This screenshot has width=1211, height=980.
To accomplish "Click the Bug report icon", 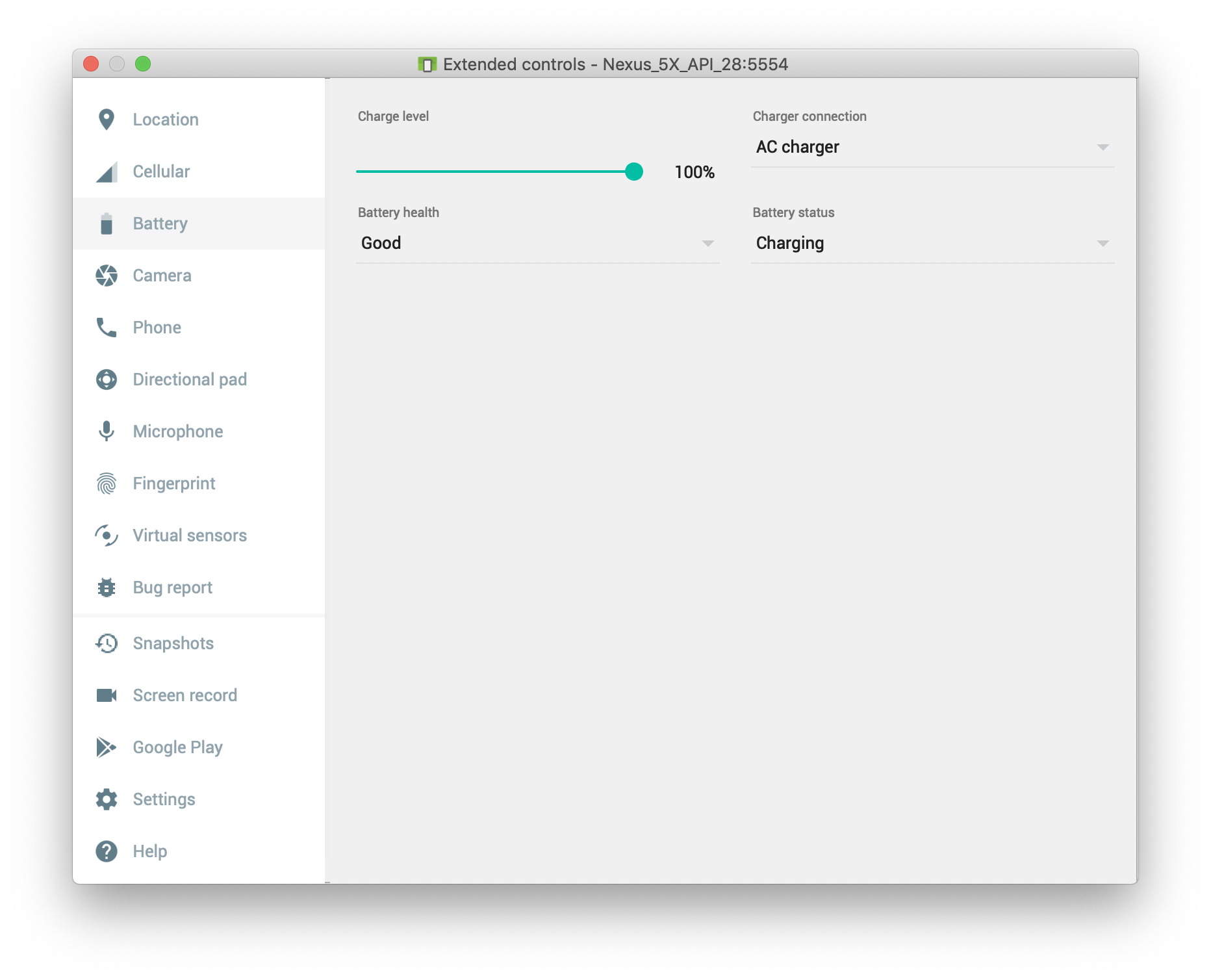I will (107, 587).
